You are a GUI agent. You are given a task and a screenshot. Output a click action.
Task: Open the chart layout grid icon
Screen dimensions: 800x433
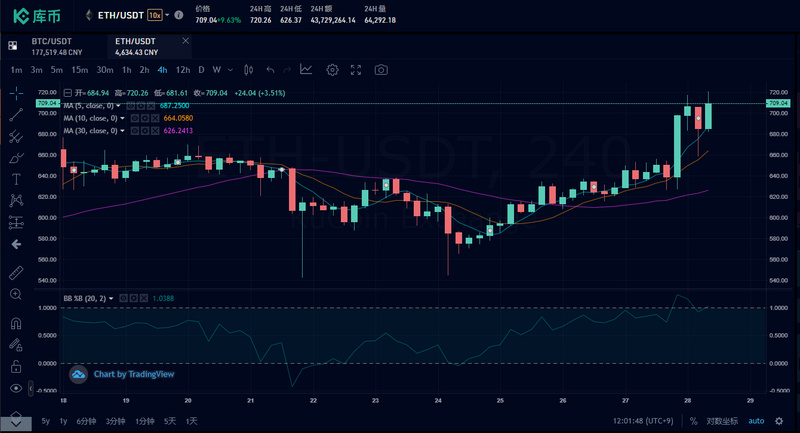point(13,46)
